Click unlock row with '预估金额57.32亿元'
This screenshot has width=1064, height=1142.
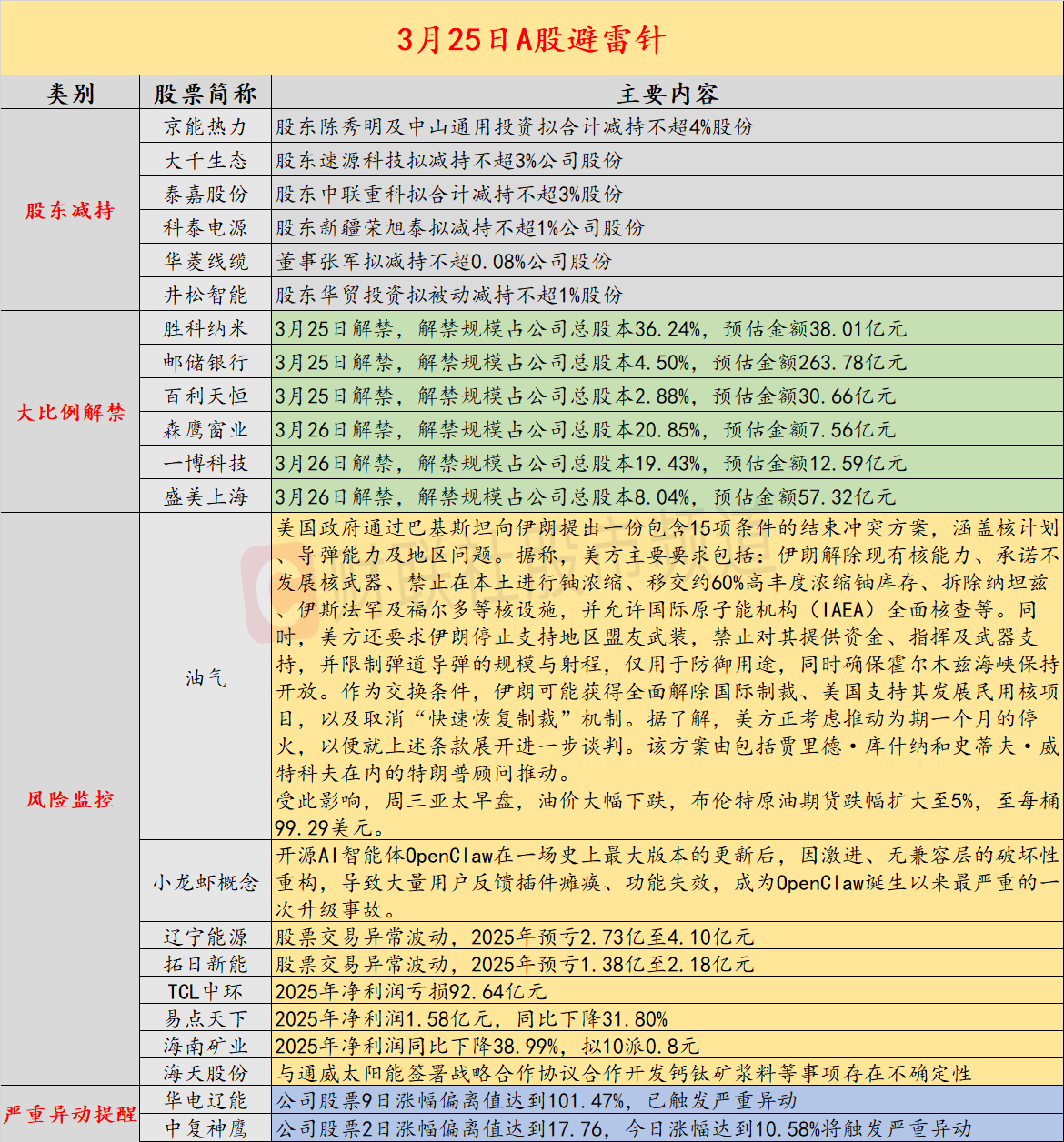[668, 497]
